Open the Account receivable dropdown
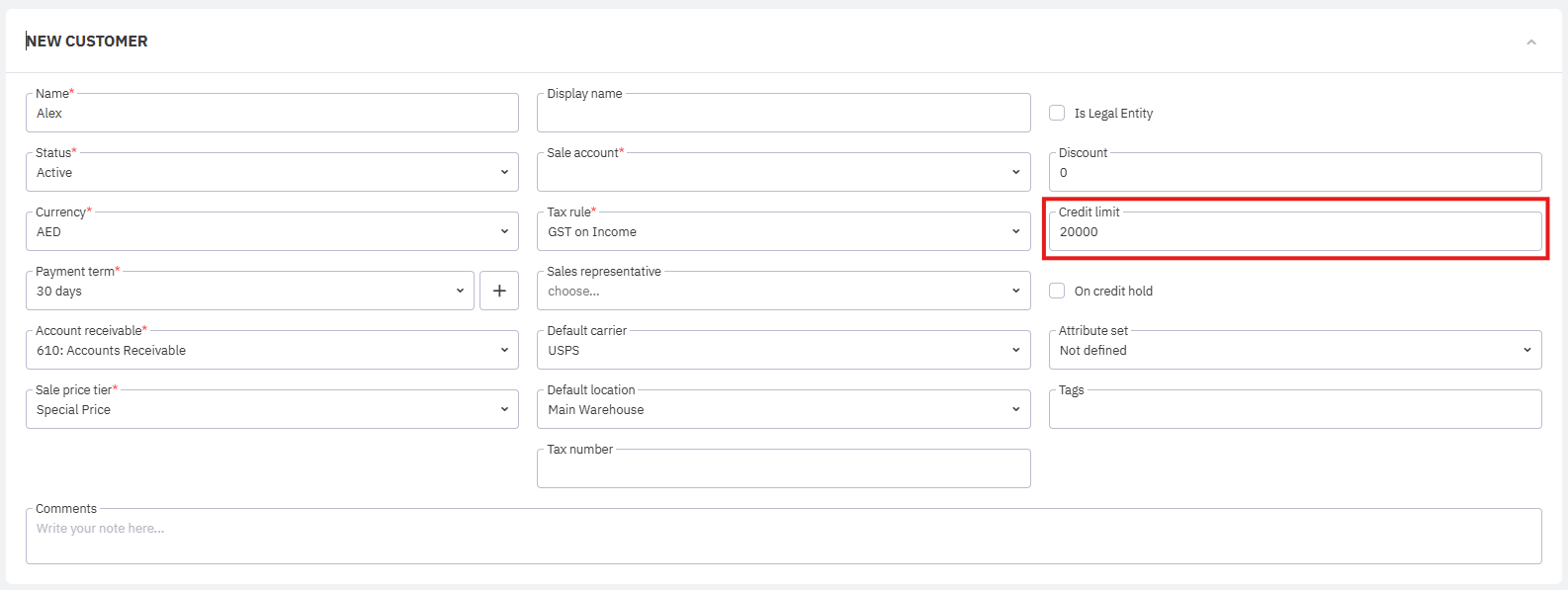Screen dimensions: 1568x590 [x=272, y=351]
